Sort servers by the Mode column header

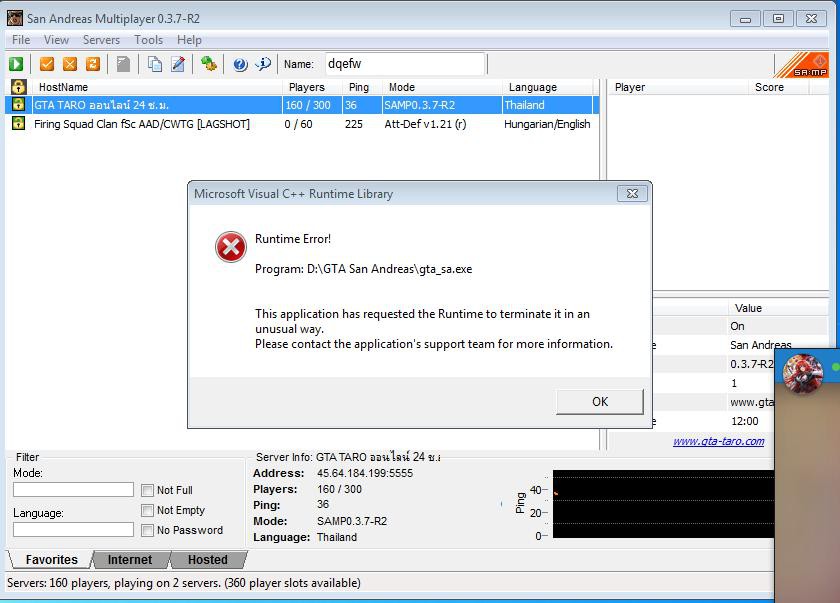442,87
